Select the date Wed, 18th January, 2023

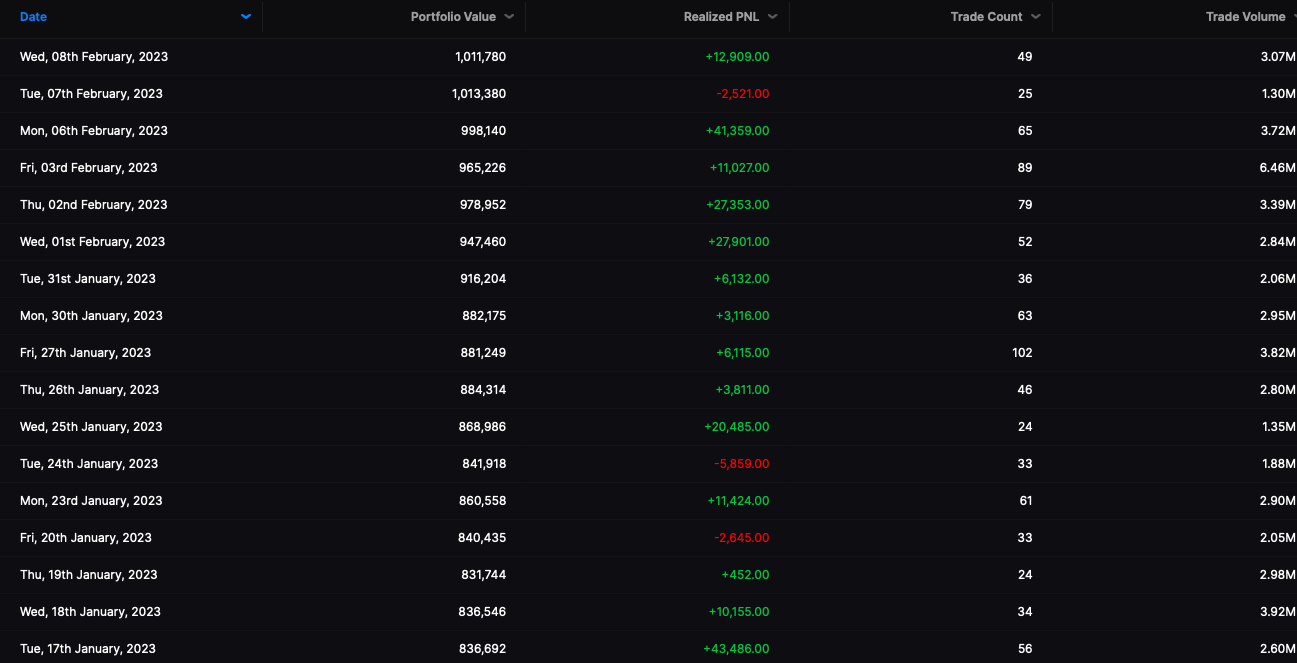coord(90,612)
